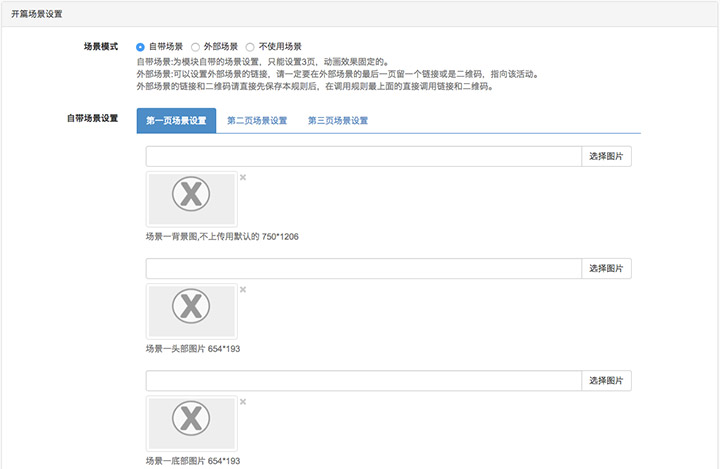Click the 场景一头部图片 654*193 caption
The width and height of the screenshot is (720, 469).
click(x=193, y=349)
